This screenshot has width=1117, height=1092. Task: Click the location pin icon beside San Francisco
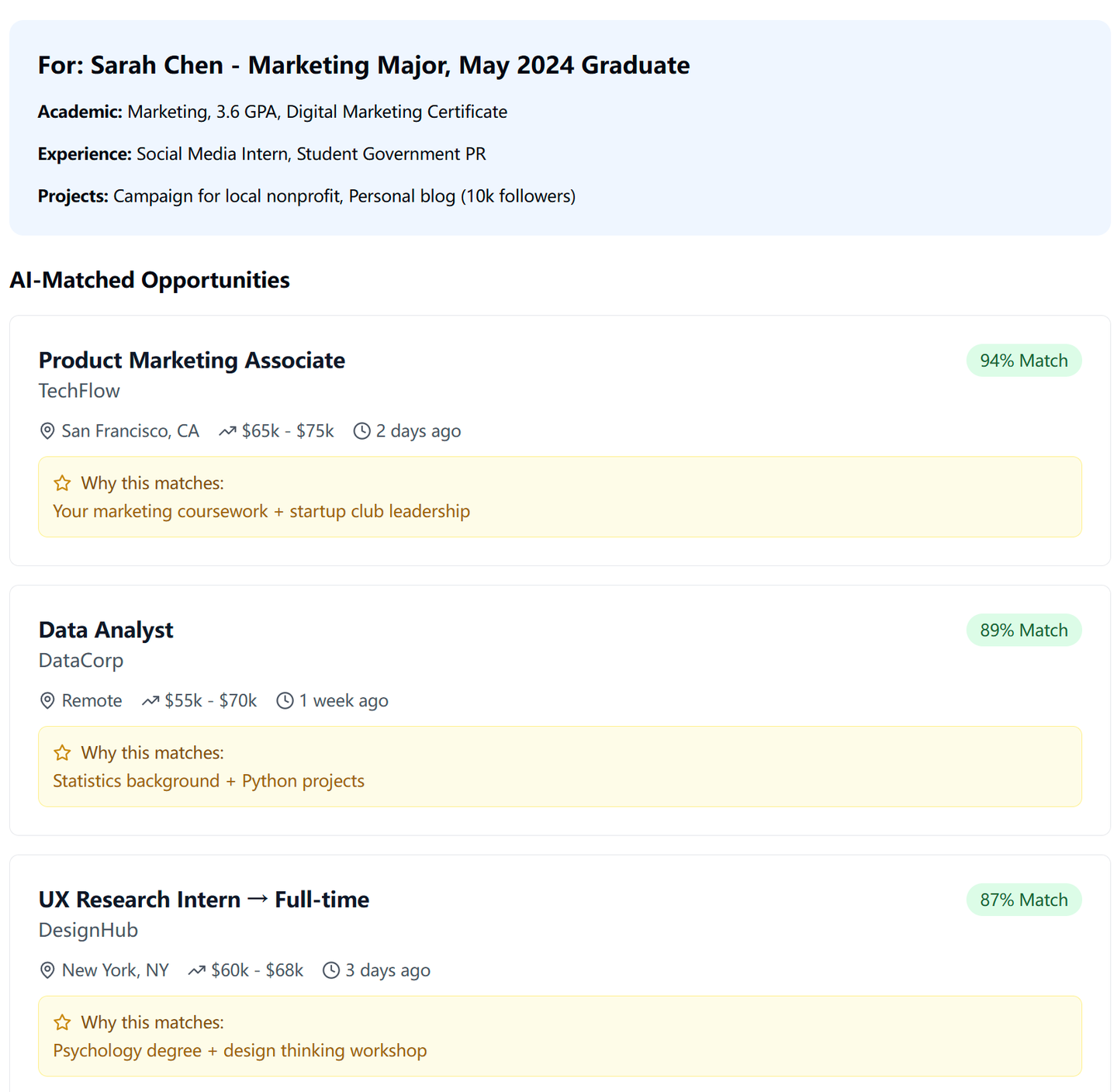pyautogui.click(x=47, y=431)
